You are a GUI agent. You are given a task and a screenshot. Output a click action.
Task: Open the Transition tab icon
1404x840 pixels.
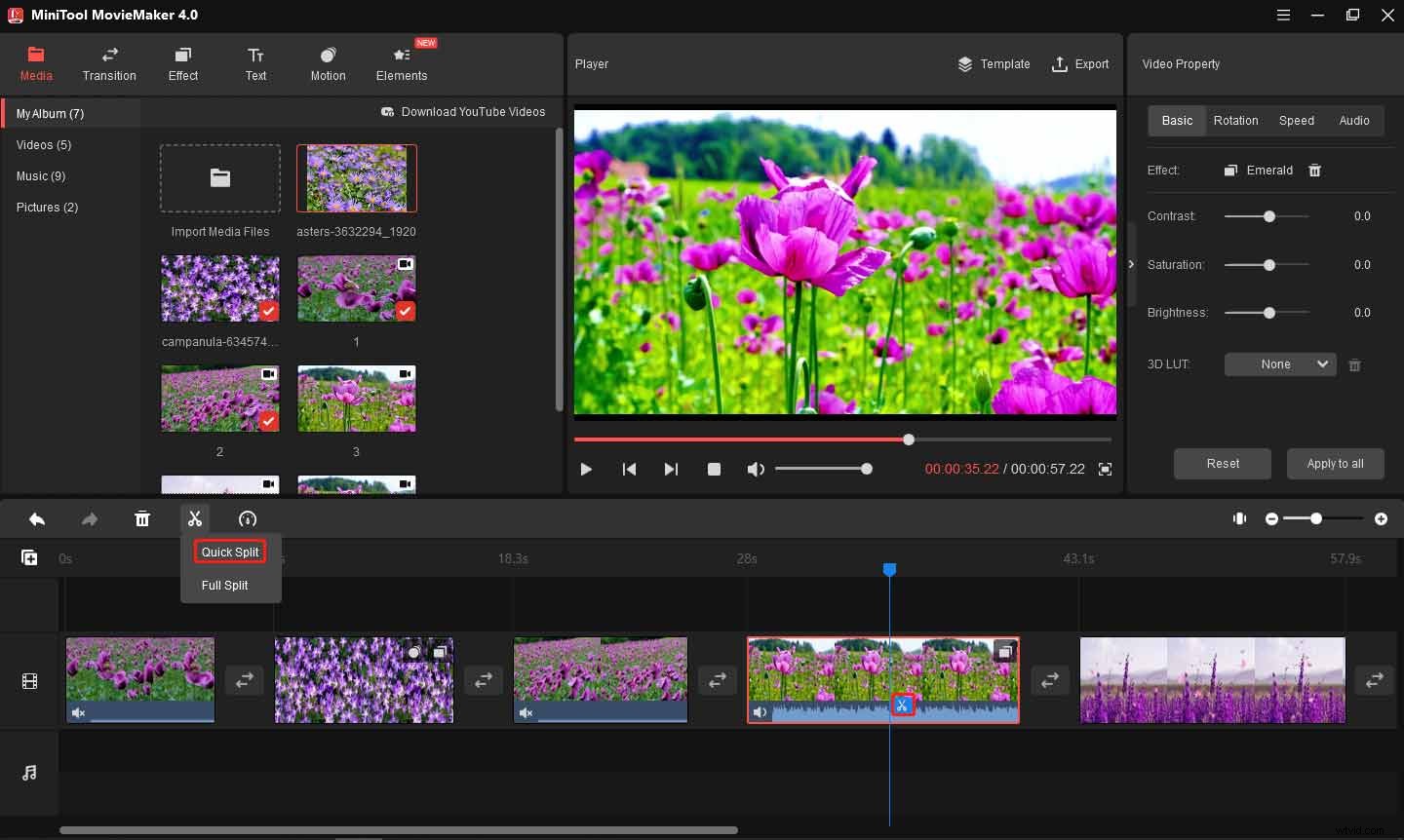click(109, 63)
